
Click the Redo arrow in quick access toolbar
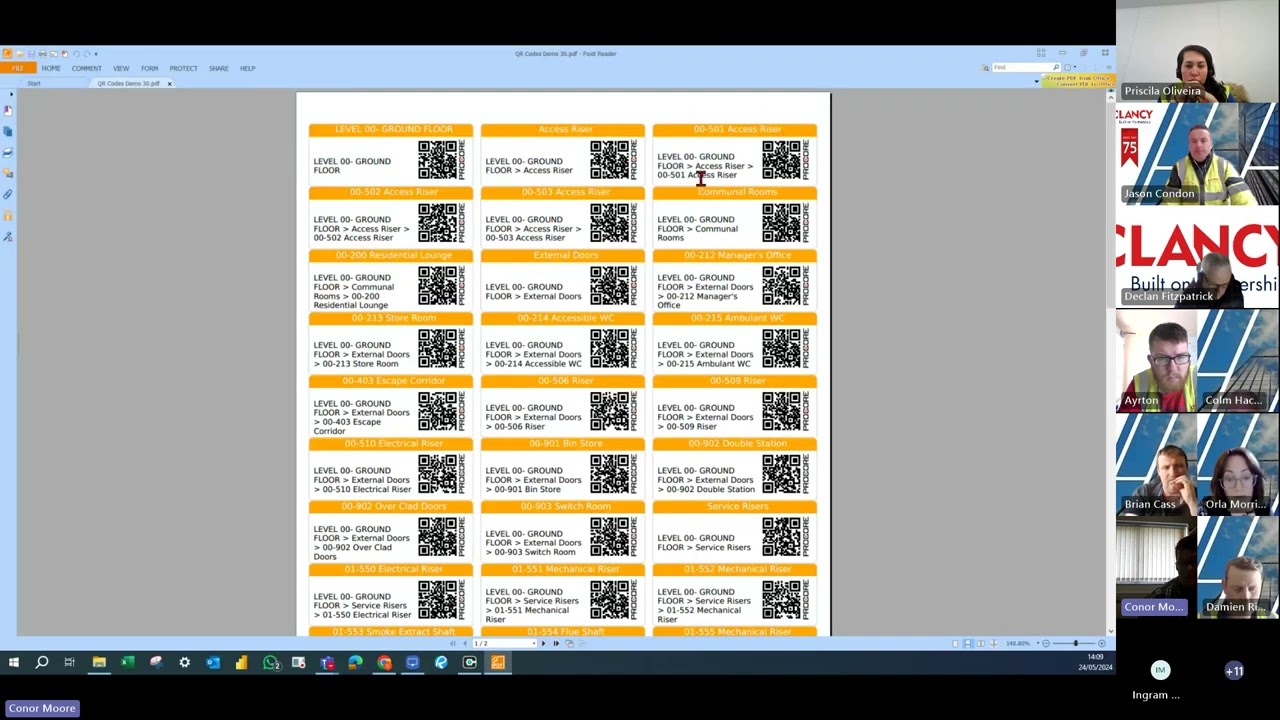[x=86, y=54]
